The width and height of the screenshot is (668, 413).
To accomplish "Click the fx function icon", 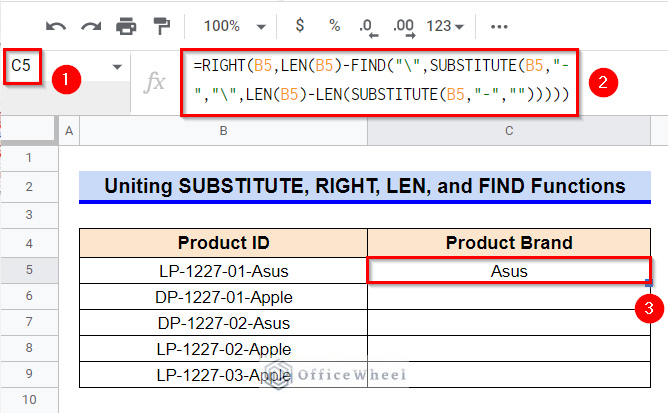I will coord(154,82).
